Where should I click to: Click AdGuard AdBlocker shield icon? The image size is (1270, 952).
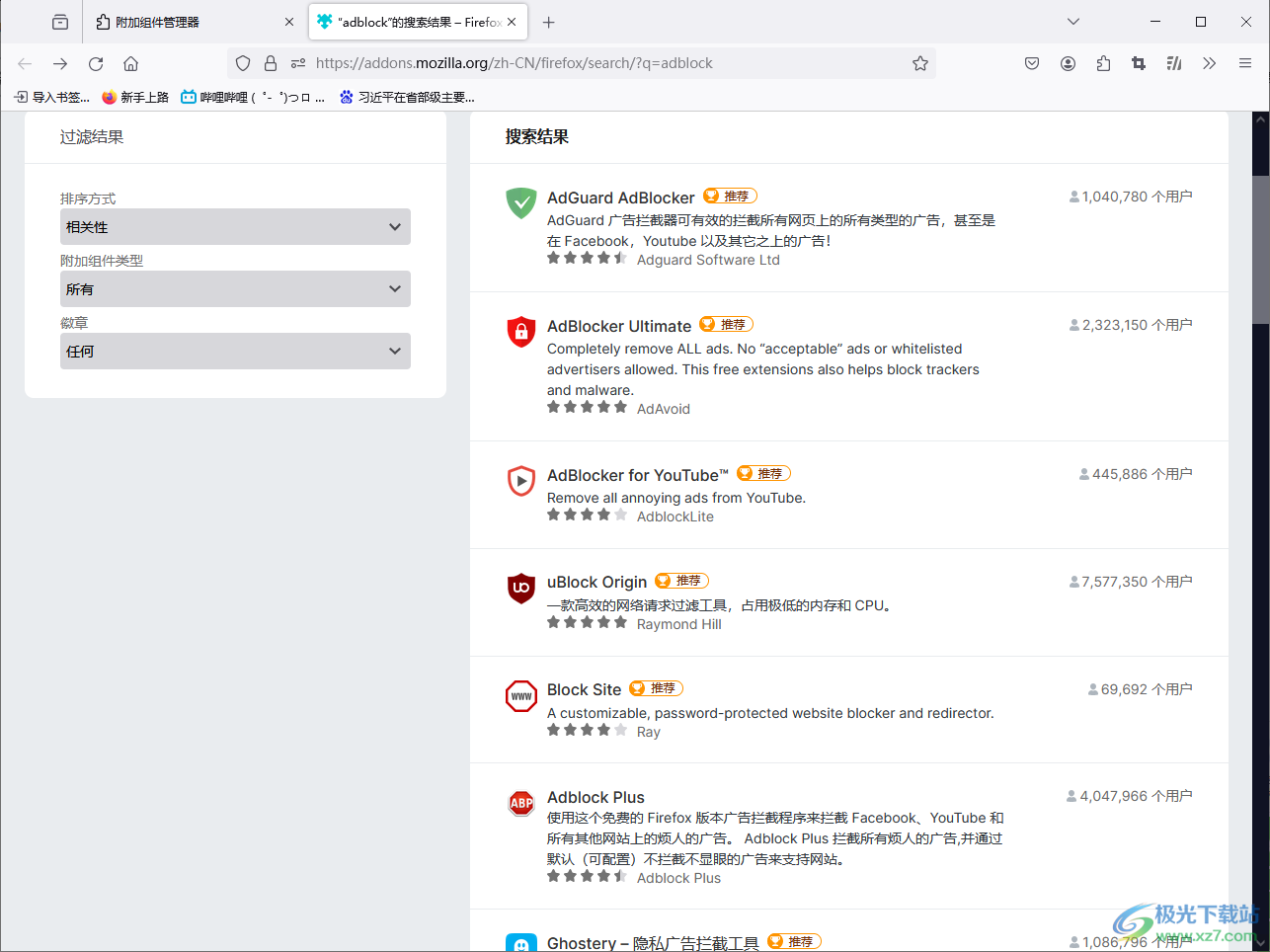[521, 203]
